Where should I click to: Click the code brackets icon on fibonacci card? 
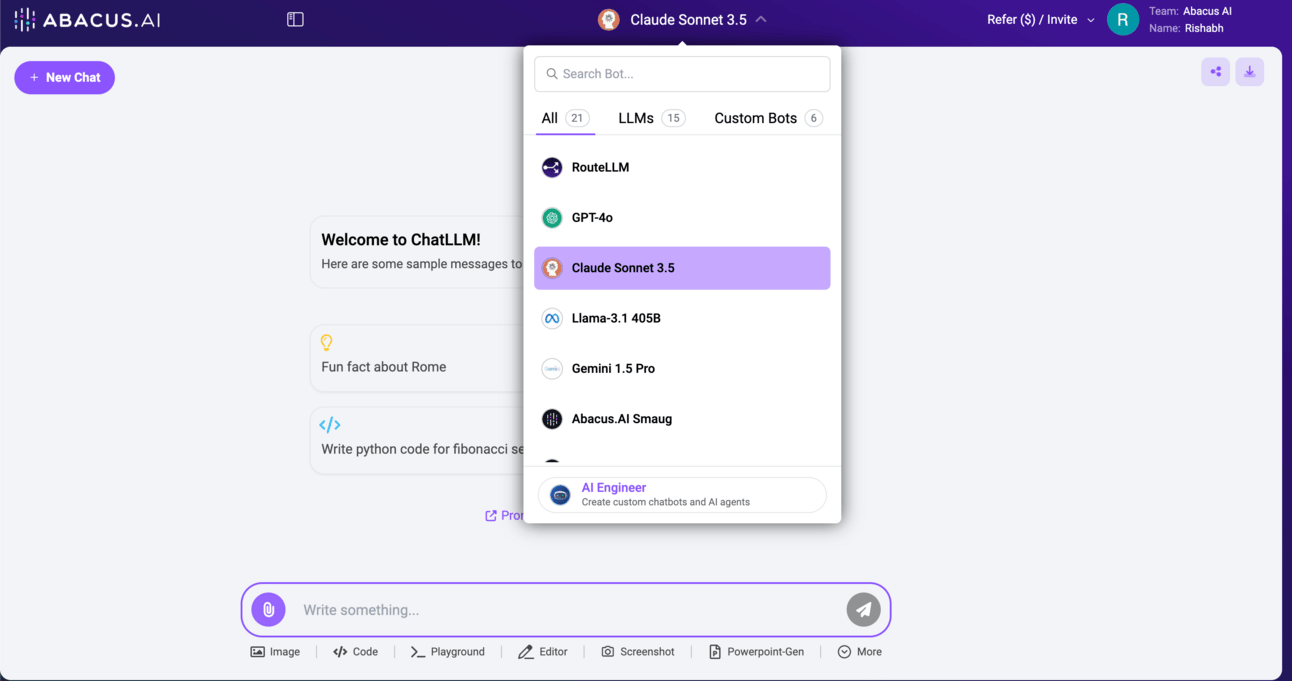[x=330, y=425]
